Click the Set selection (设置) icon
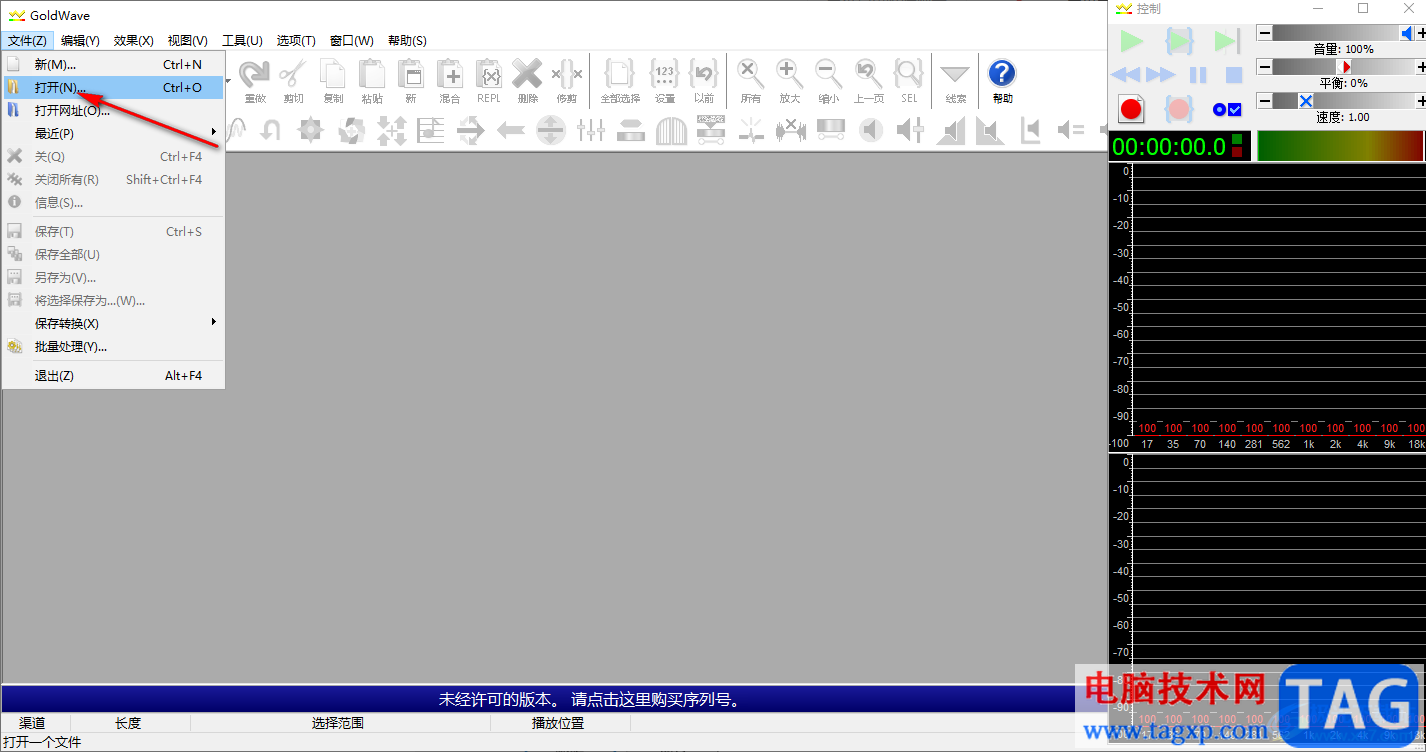The image size is (1426, 752). pos(664,73)
